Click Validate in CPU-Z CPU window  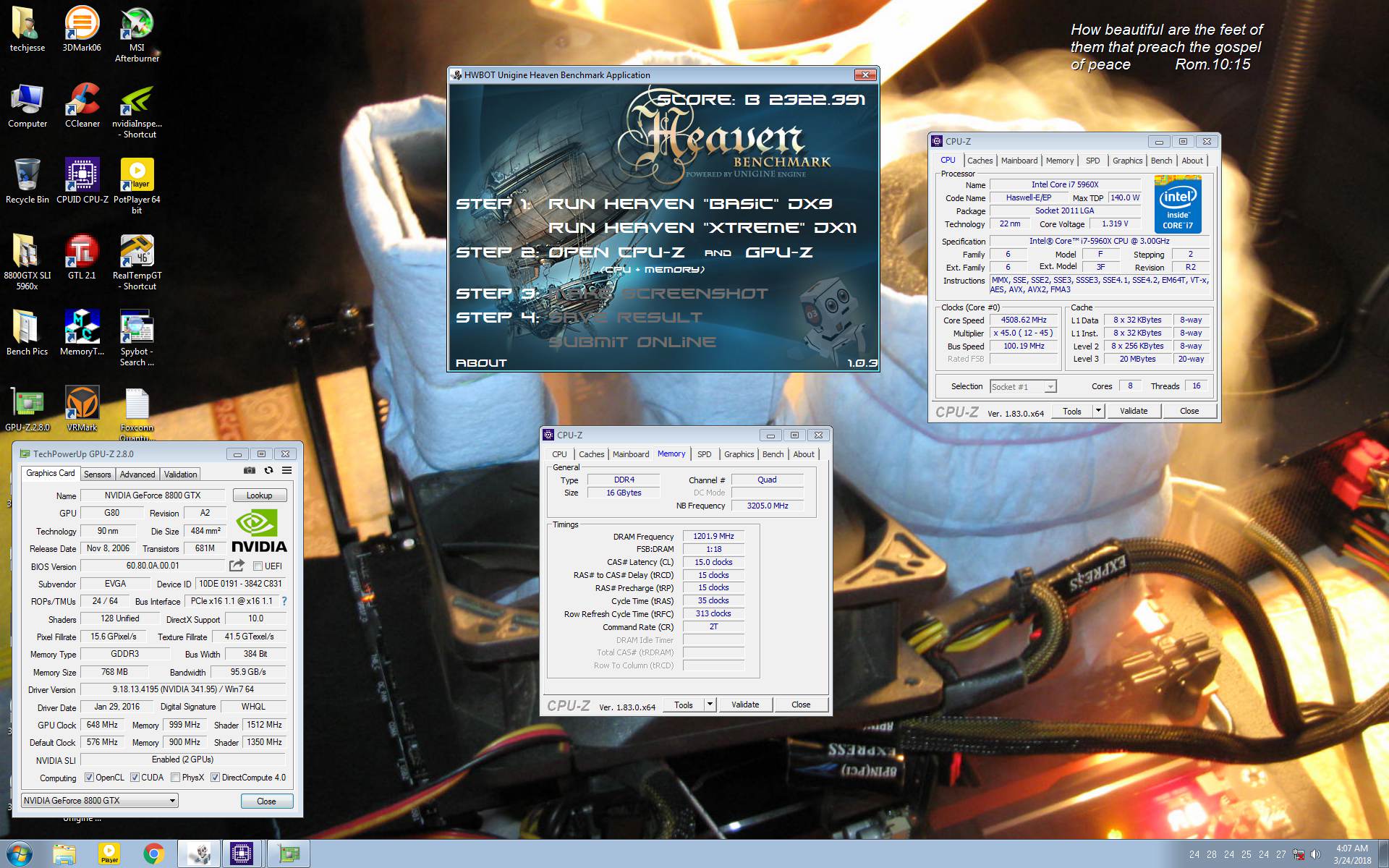(x=1134, y=411)
